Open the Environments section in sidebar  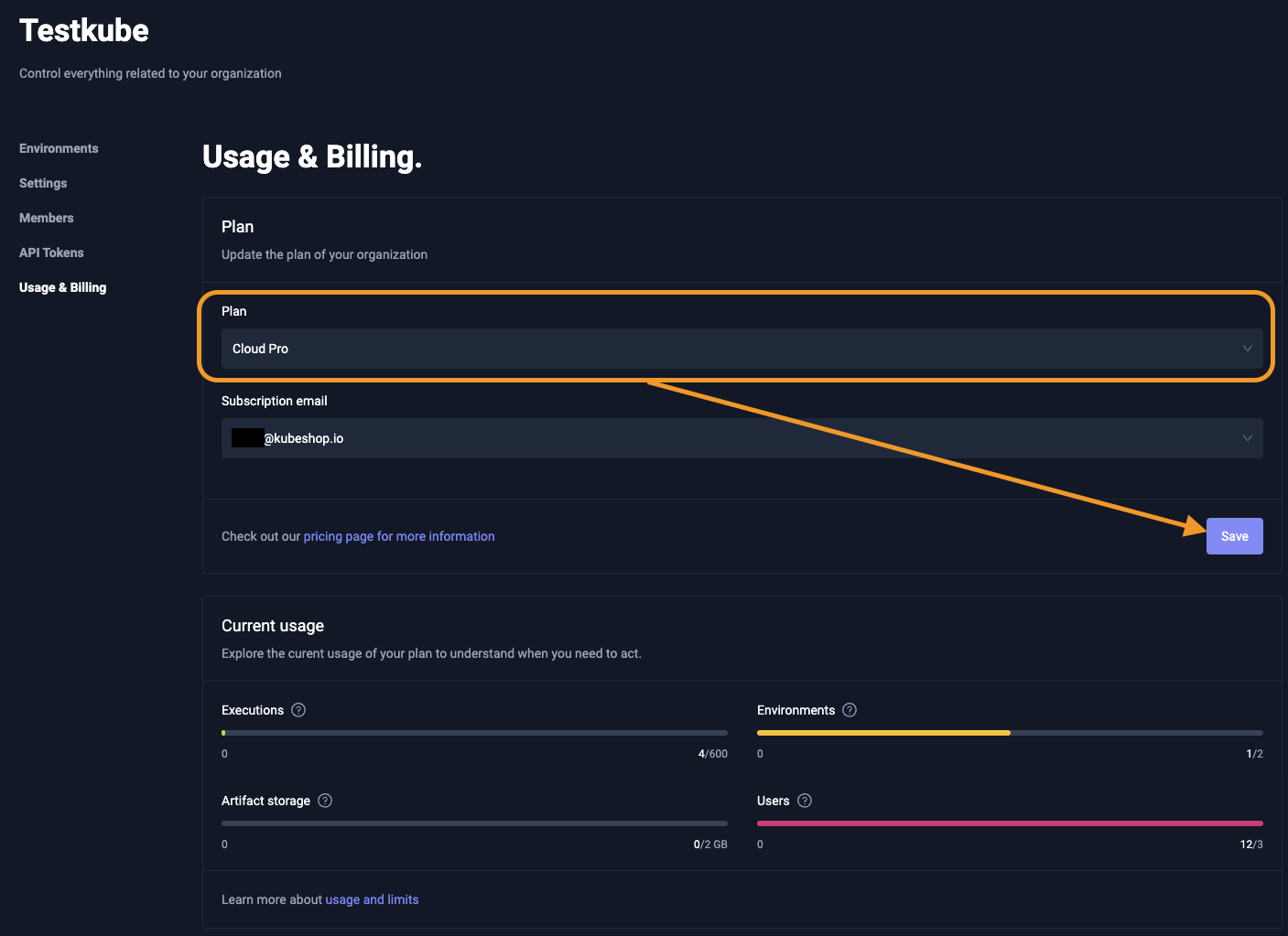pos(59,148)
